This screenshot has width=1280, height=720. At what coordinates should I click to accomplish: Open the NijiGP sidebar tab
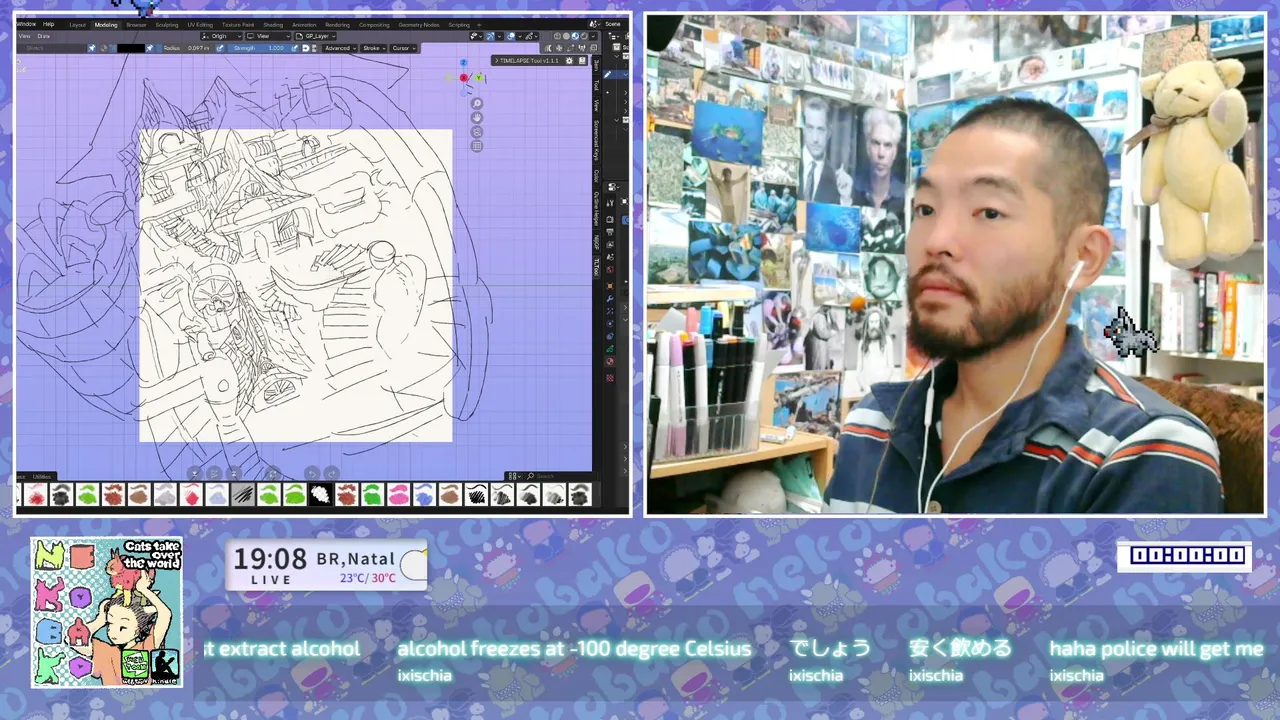(x=596, y=241)
